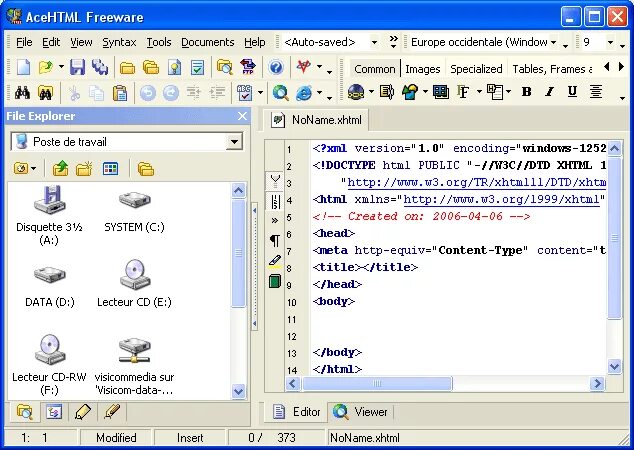This screenshot has width=634, height=450.
Task: Create a new folder in File Explorer toolbar
Action: pyautogui.click(x=84, y=168)
